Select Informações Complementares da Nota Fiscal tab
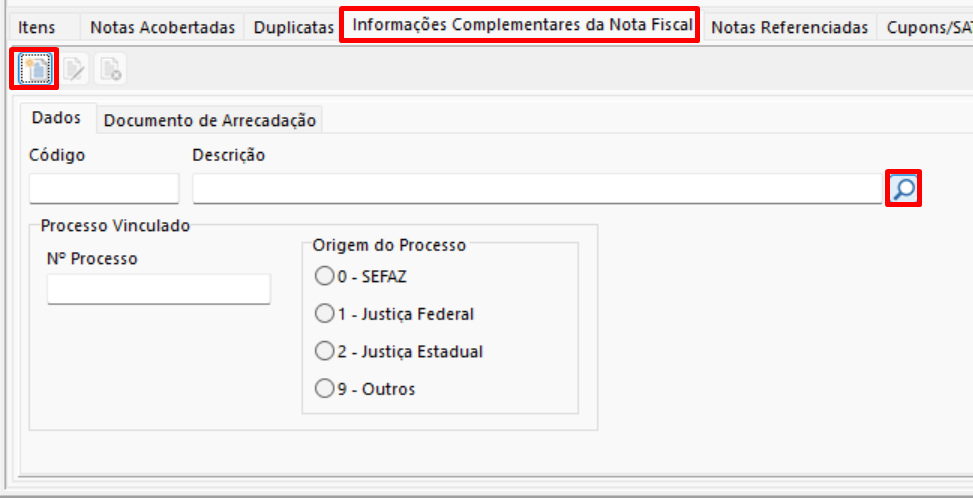The height and width of the screenshot is (498, 973). [521, 25]
